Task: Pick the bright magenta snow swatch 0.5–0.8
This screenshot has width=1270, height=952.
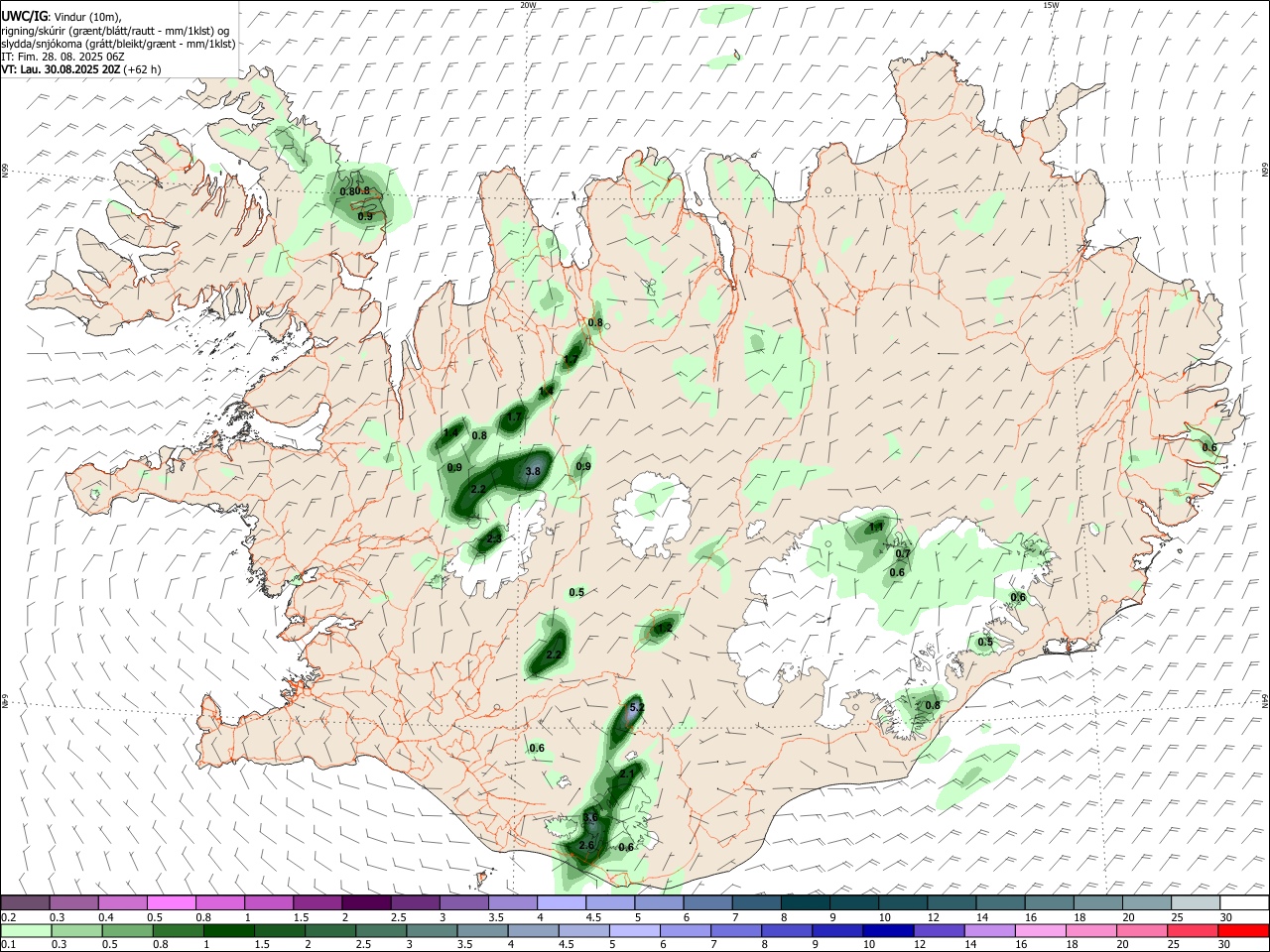Action: coord(172,902)
